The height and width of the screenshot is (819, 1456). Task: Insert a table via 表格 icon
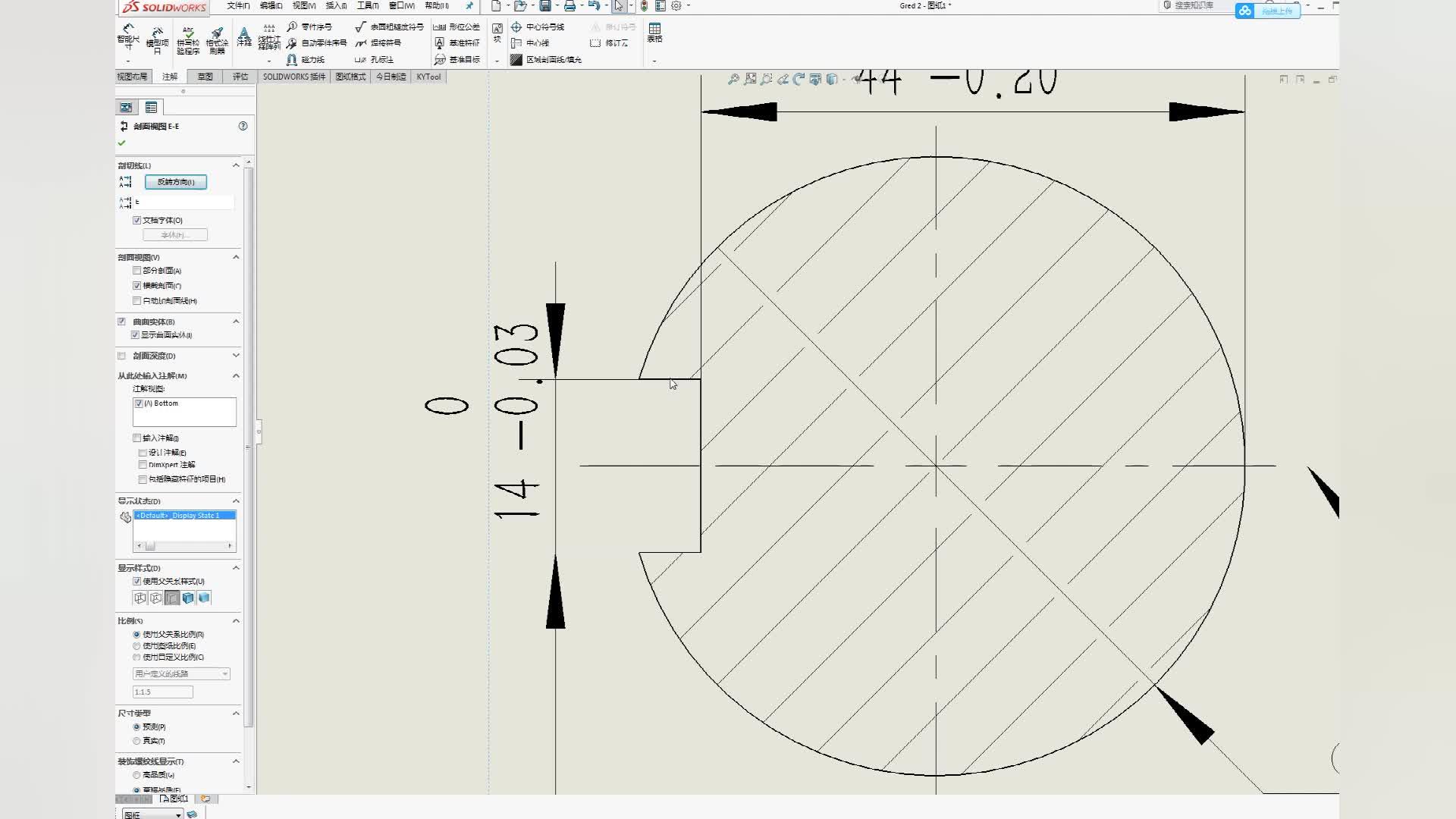click(654, 33)
